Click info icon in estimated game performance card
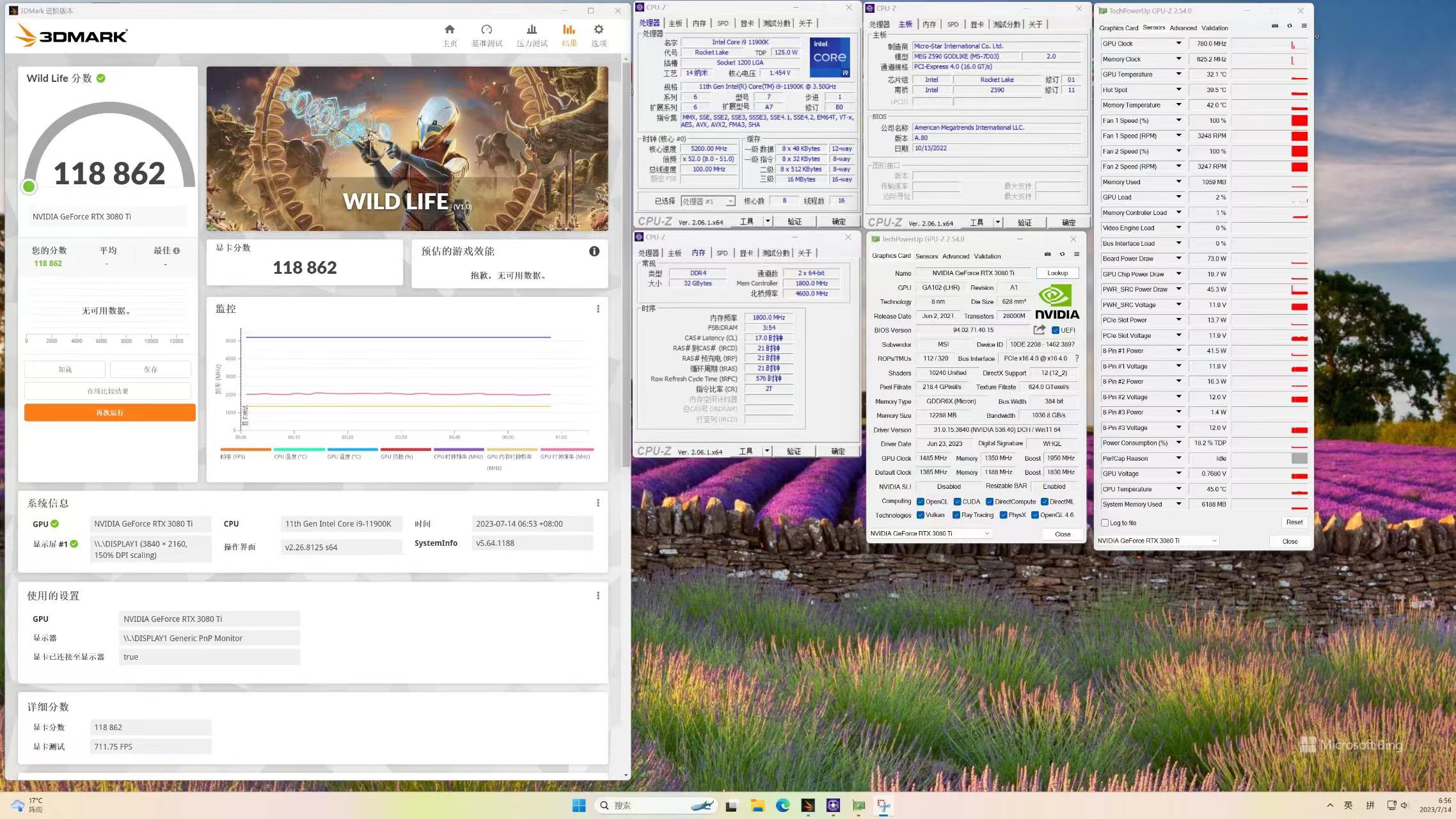The width and height of the screenshot is (1456, 819). [x=594, y=251]
